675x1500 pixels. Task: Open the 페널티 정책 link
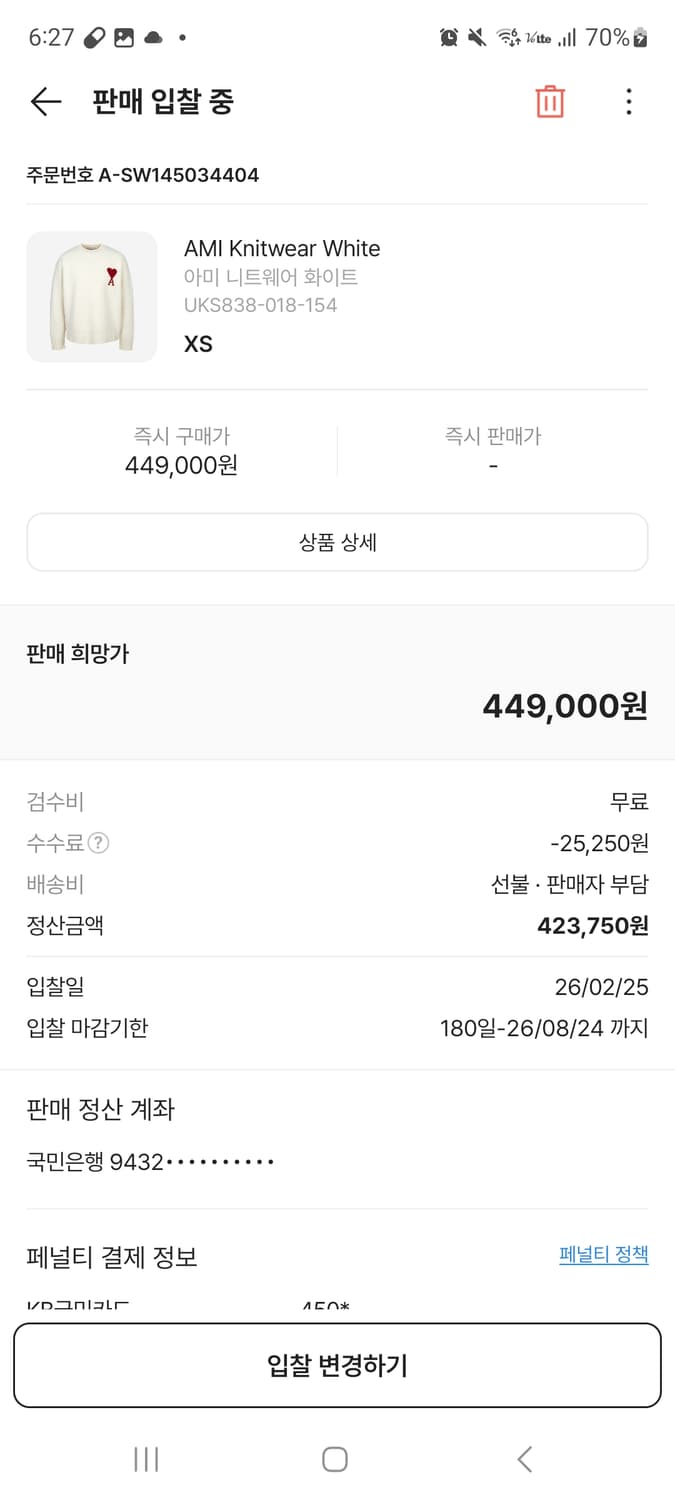tap(604, 1255)
